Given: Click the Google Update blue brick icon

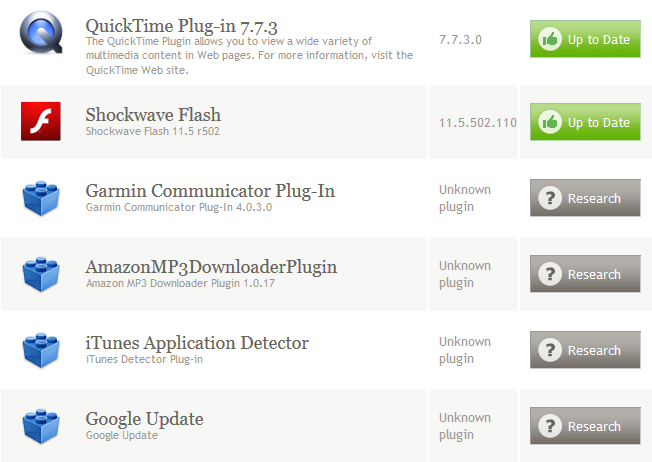Looking at the screenshot, I should click(x=40, y=426).
